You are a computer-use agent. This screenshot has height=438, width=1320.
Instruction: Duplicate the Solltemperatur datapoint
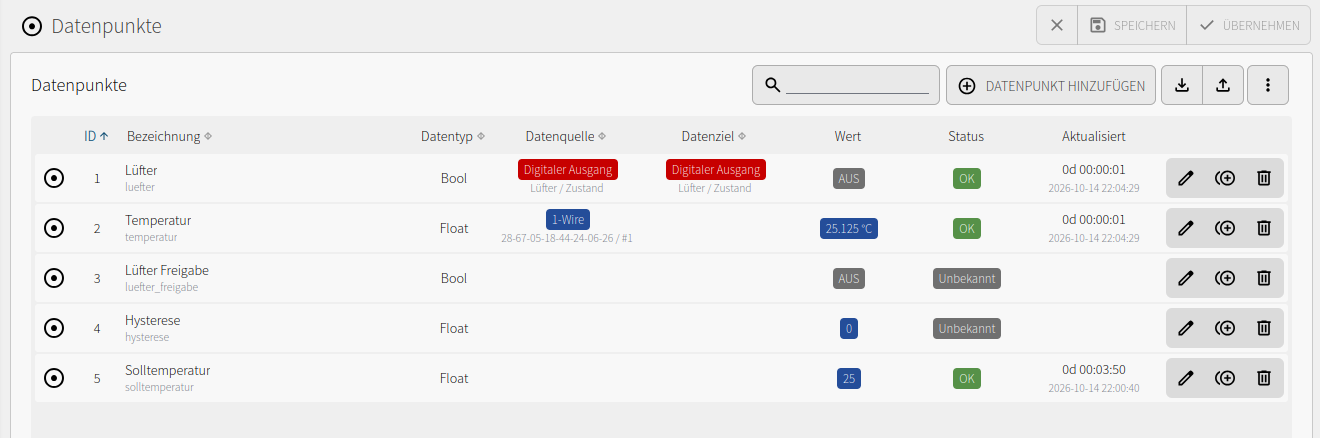coord(1225,378)
